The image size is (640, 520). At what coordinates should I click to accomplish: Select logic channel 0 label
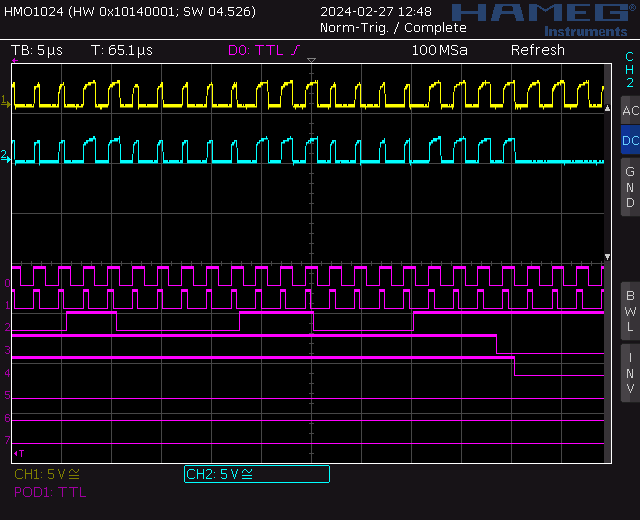pyautogui.click(x=7, y=284)
